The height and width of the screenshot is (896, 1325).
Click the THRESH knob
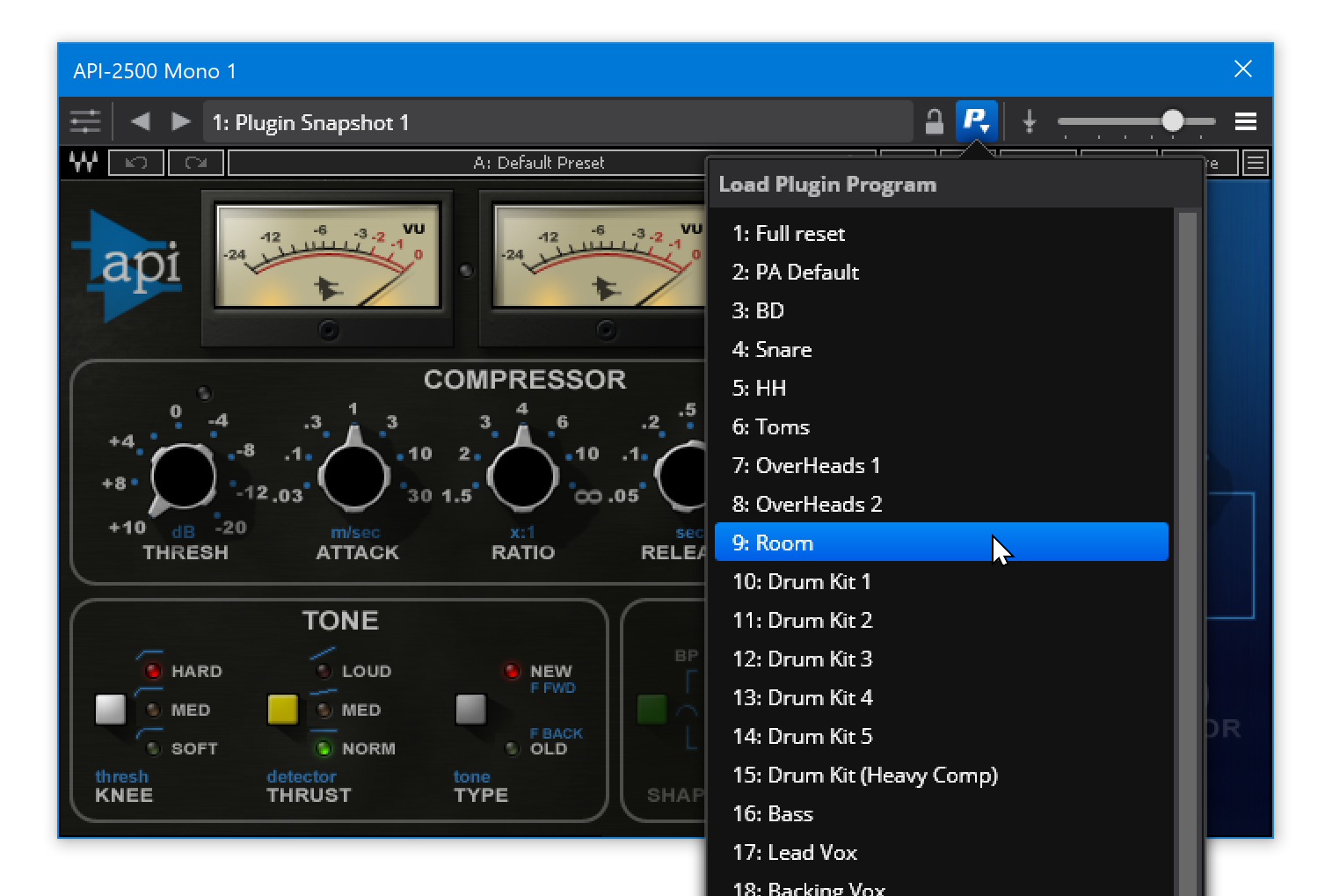(x=183, y=477)
